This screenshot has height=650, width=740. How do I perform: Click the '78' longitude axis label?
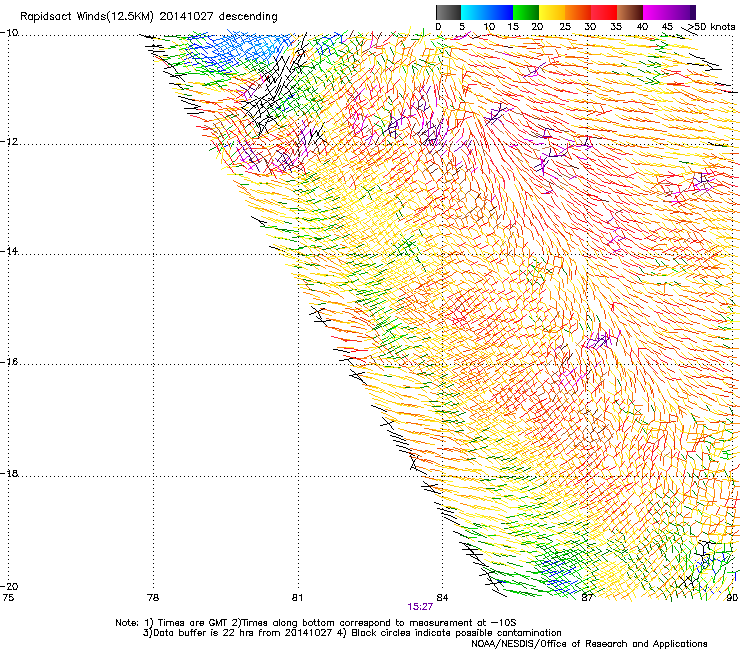[153, 598]
